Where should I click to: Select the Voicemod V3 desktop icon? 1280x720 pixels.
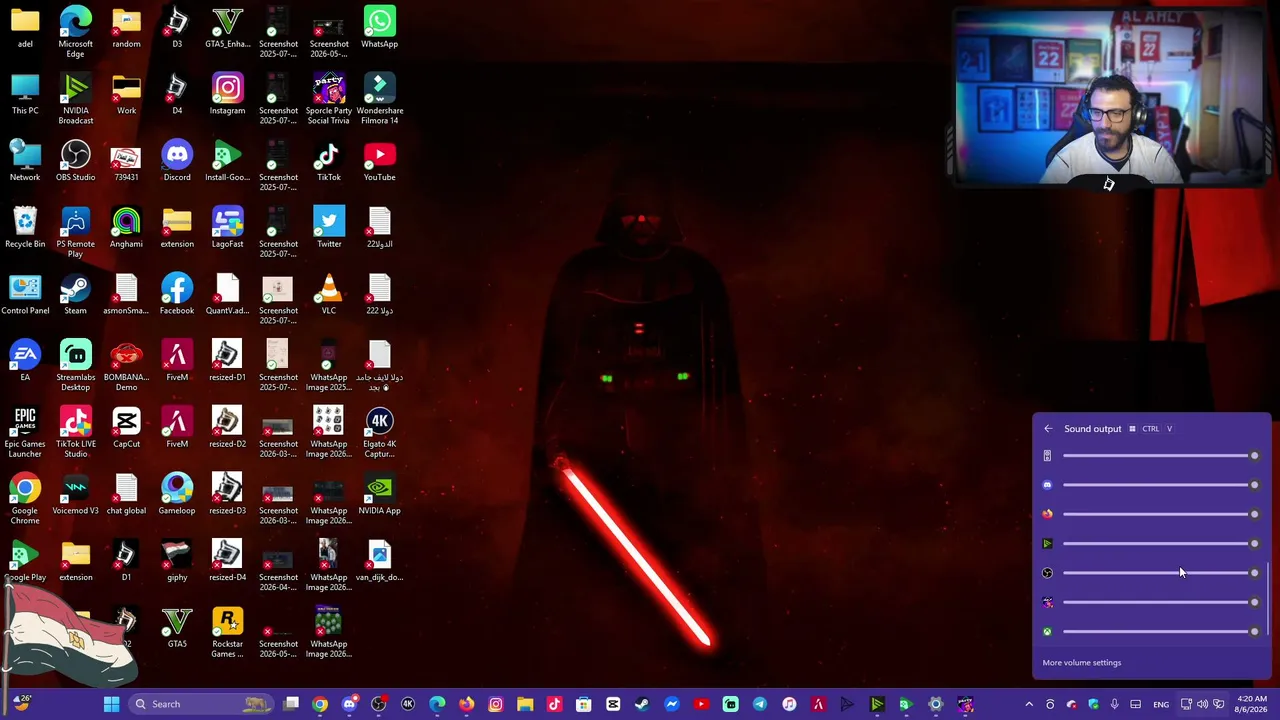(75, 494)
